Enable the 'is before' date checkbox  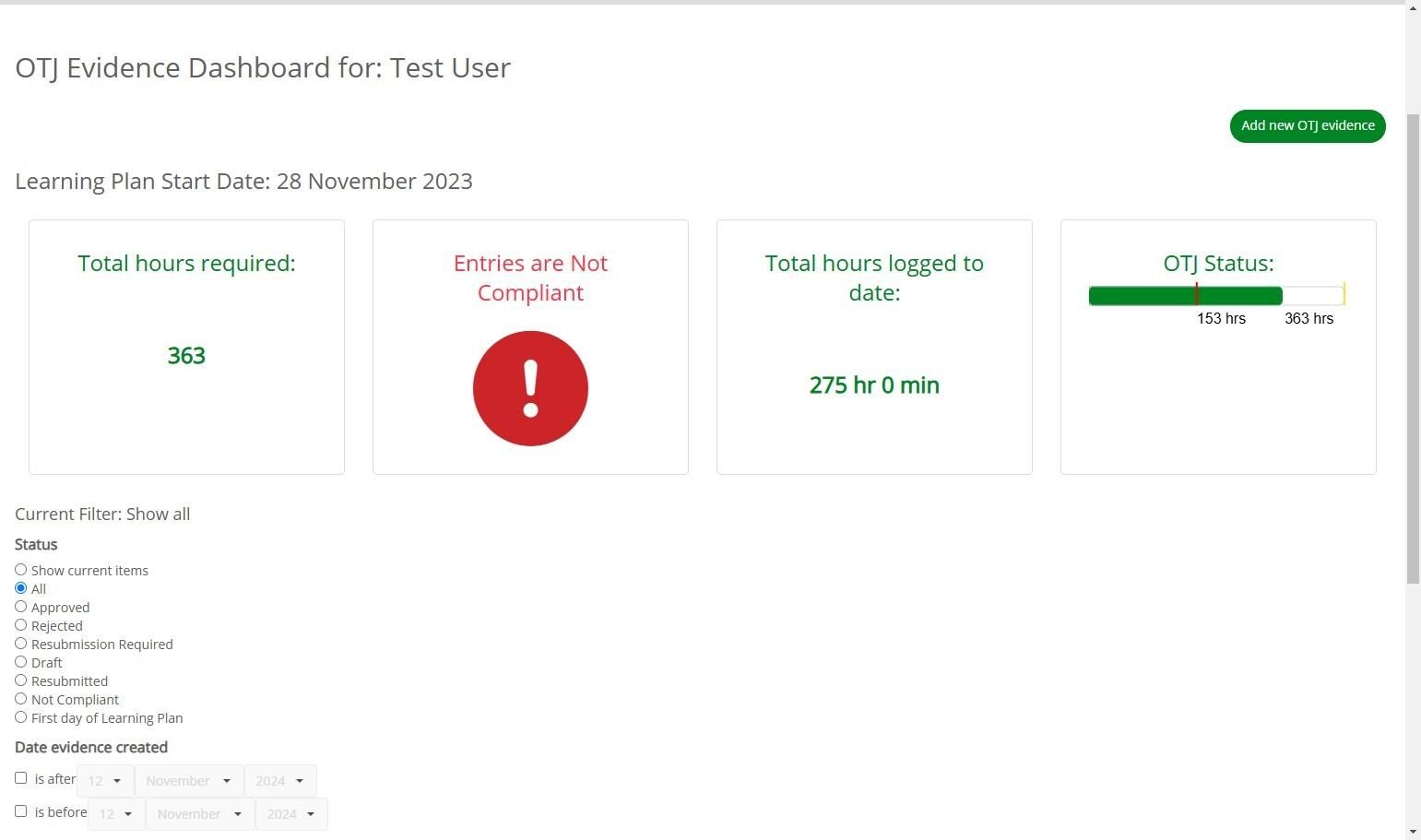pos(20,811)
